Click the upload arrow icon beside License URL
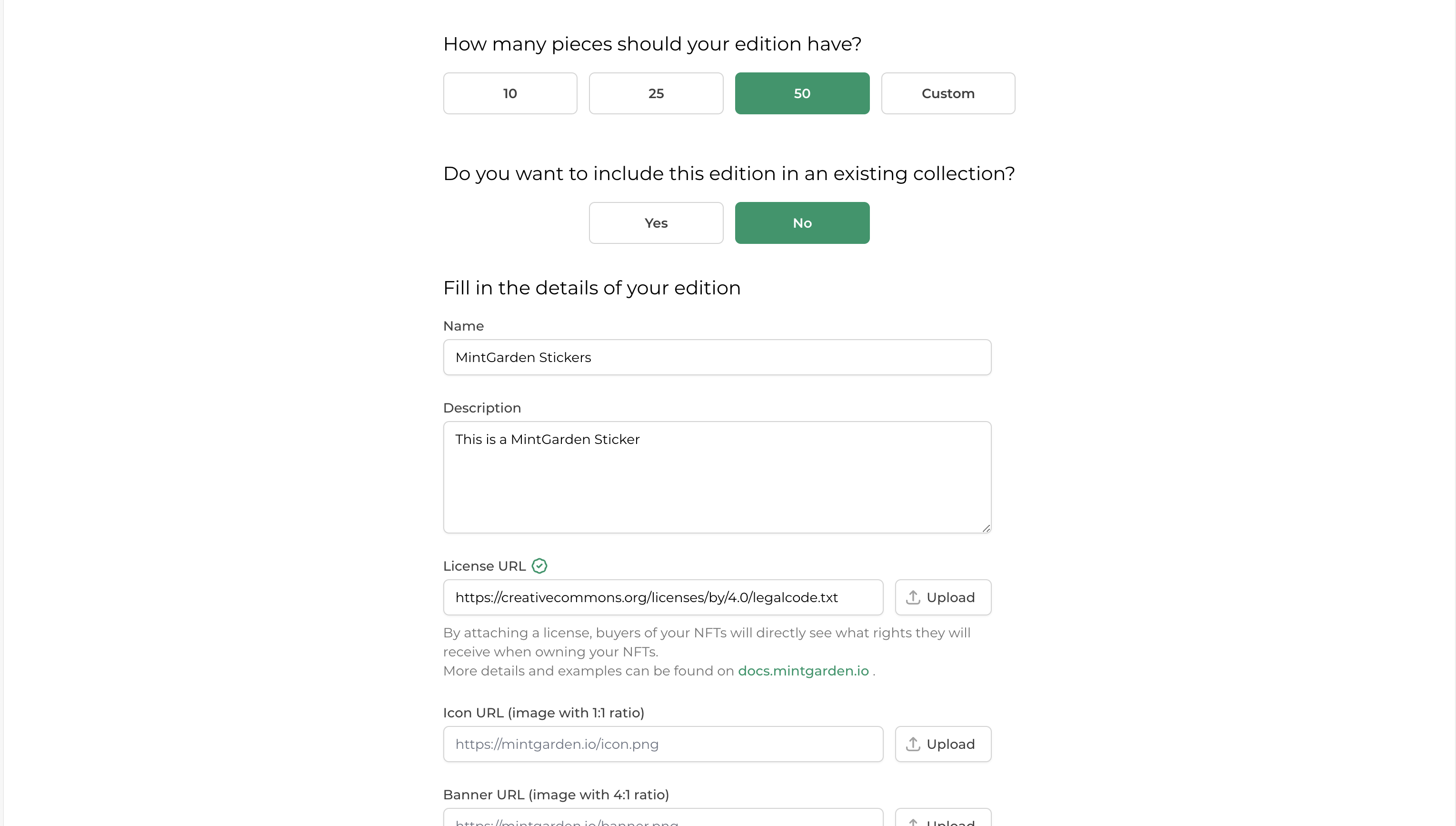The image size is (1456, 826). point(913,597)
